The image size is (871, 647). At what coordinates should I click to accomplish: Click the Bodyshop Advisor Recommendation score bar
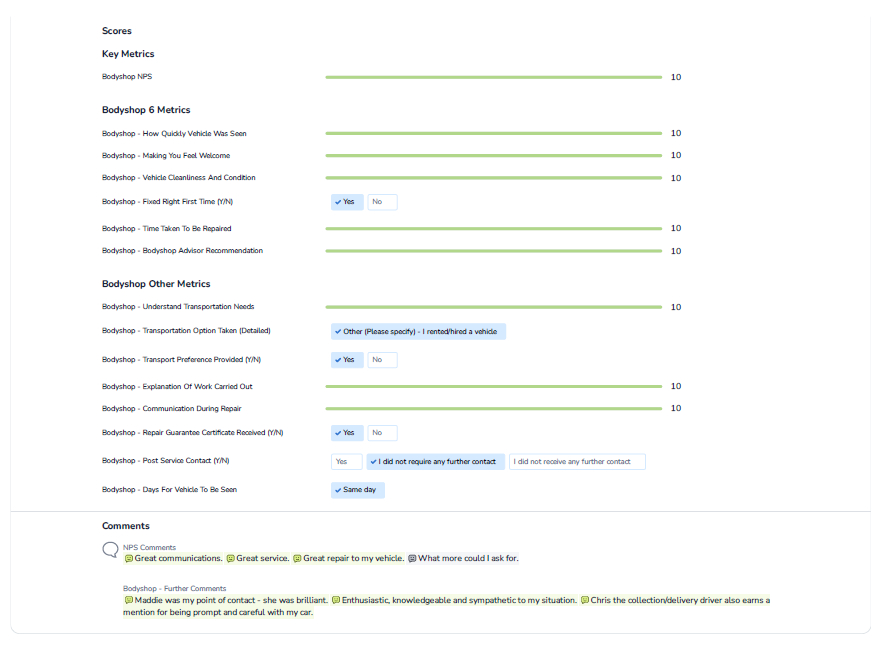point(493,251)
